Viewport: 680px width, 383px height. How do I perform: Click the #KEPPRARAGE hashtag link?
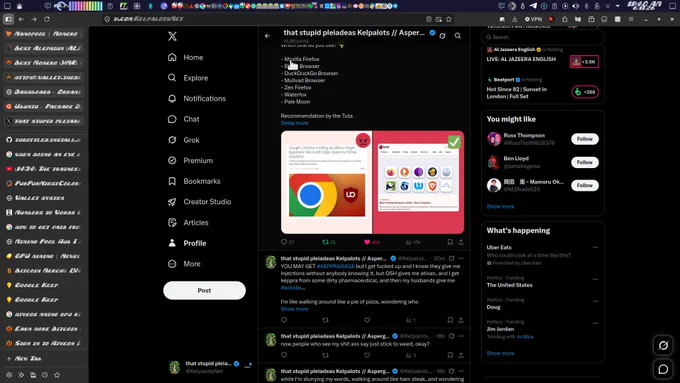(335, 266)
